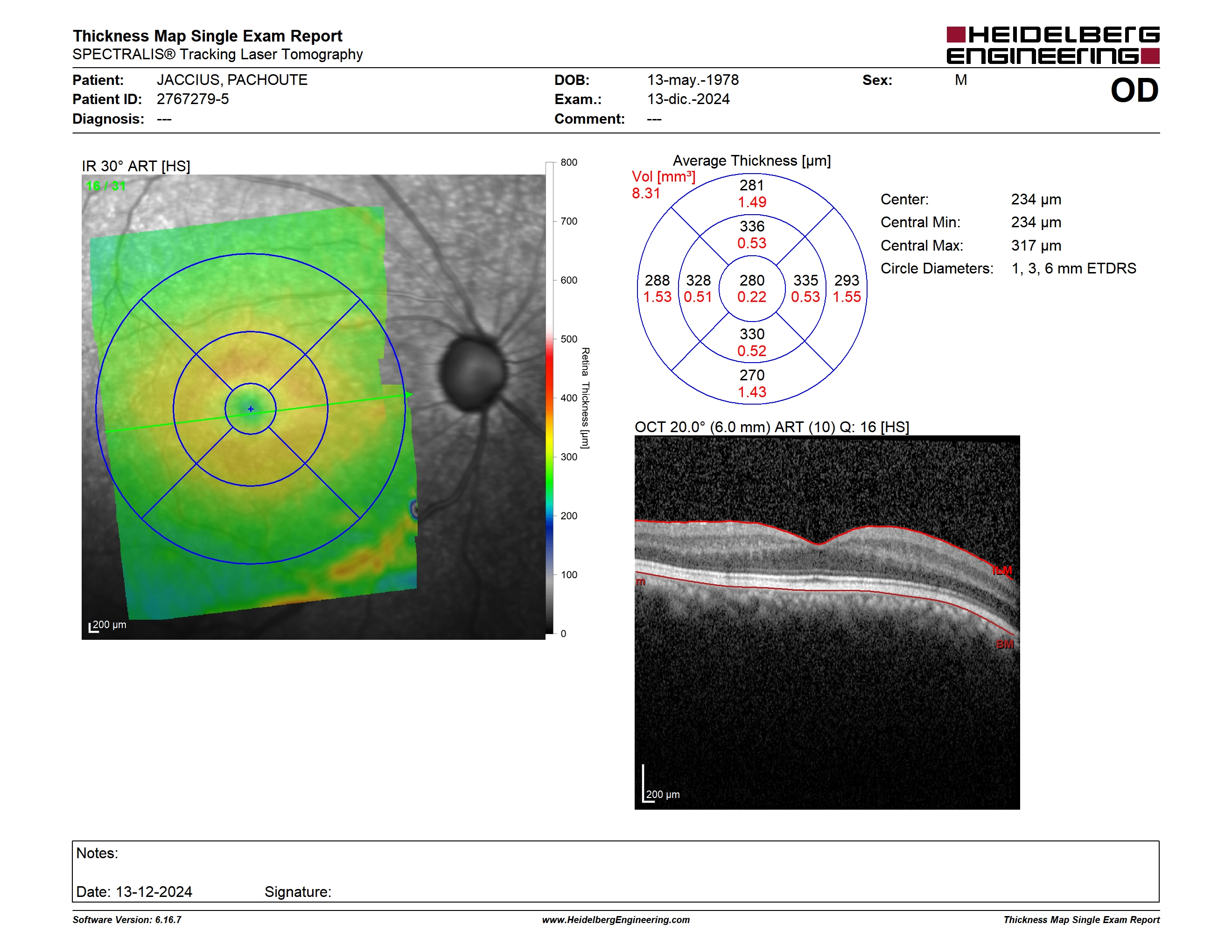Click the 'Retina Thickness [µm]' axis label
1232x952 pixels.
click(x=586, y=398)
